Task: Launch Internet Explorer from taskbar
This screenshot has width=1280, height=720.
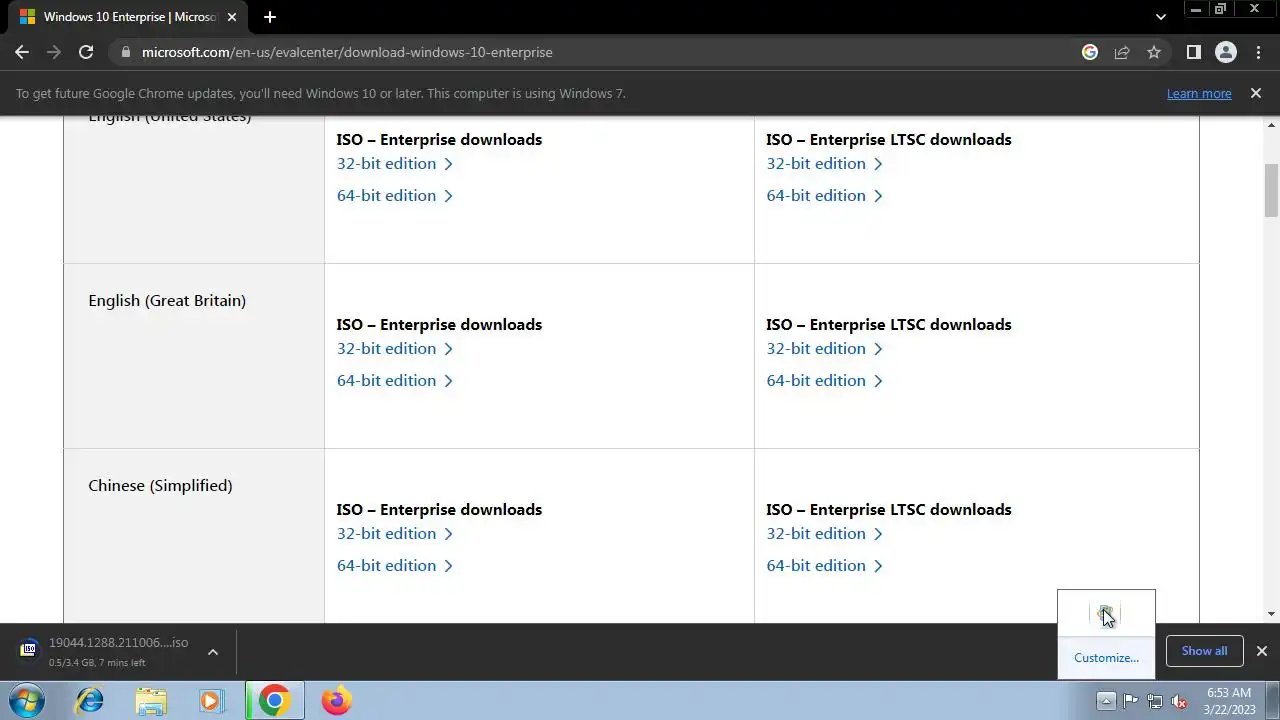Action: pyautogui.click(x=90, y=700)
